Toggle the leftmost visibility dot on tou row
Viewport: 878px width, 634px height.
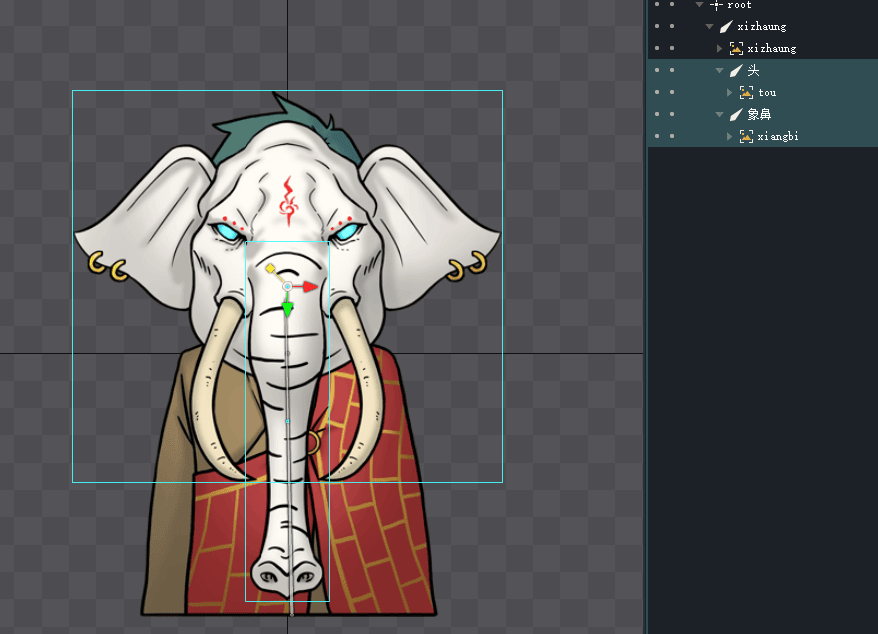pos(656,93)
